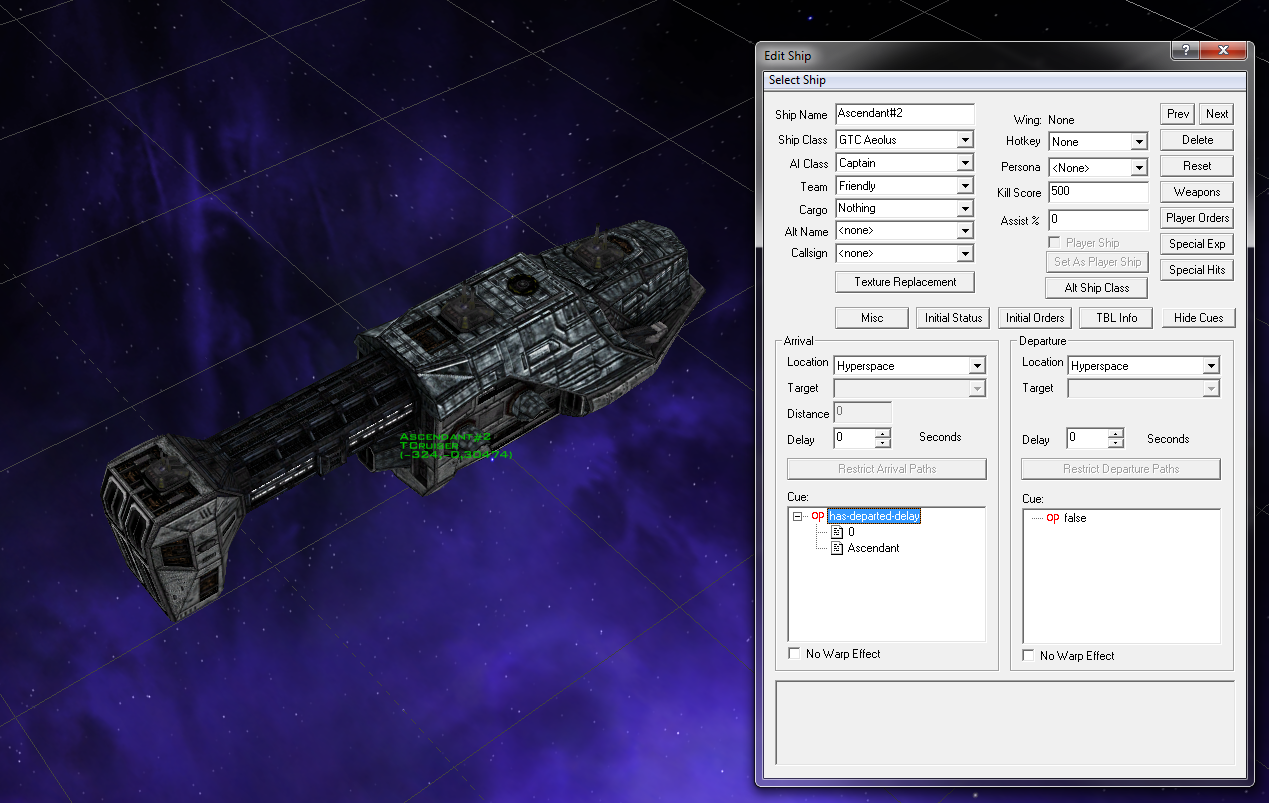Click the Texture Replacement button
This screenshot has width=1269, height=803.
[905, 282]
